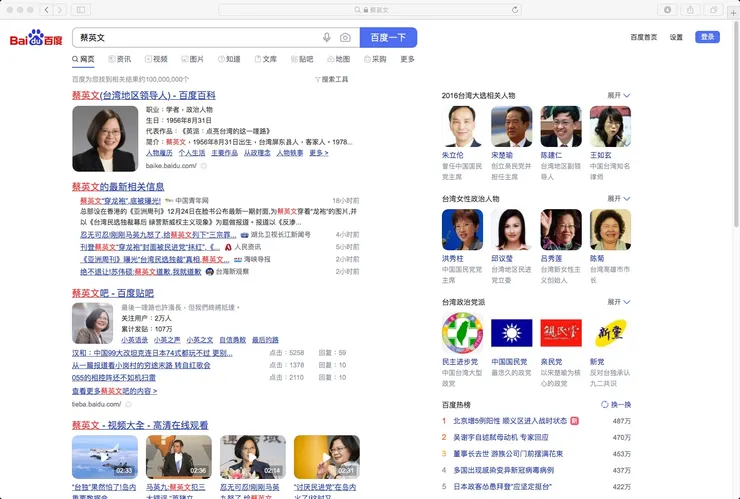Click the Baidu logo
Screen dimensions: 740x499
[36, 38]
